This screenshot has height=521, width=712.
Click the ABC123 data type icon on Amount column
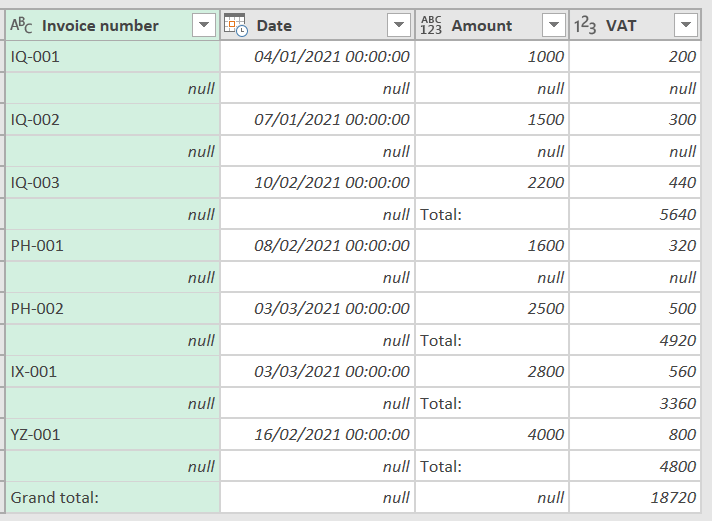pyautogui.click(x=431, y=25)
